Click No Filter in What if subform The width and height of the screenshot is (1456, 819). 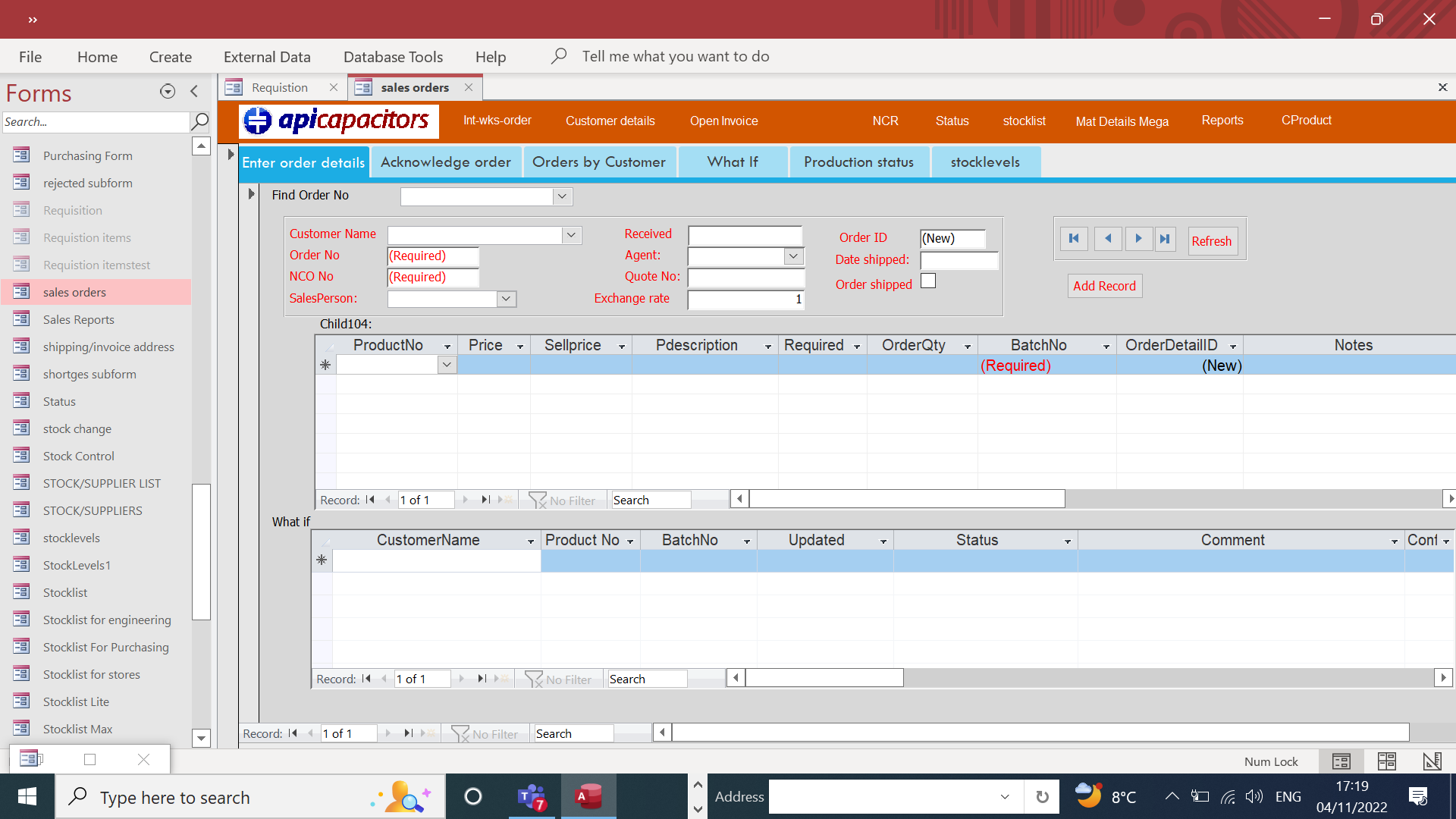(559, 679)
